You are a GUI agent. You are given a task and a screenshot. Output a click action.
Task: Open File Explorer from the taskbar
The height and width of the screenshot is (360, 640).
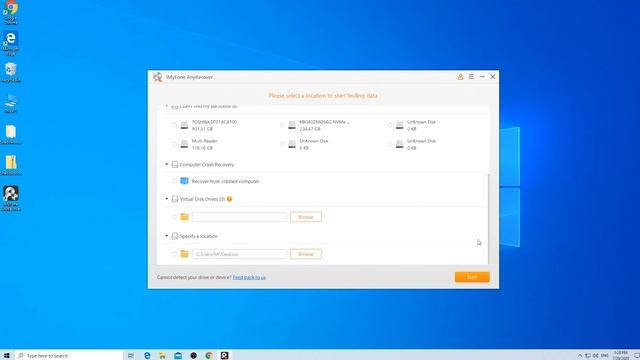pos(162,356)
